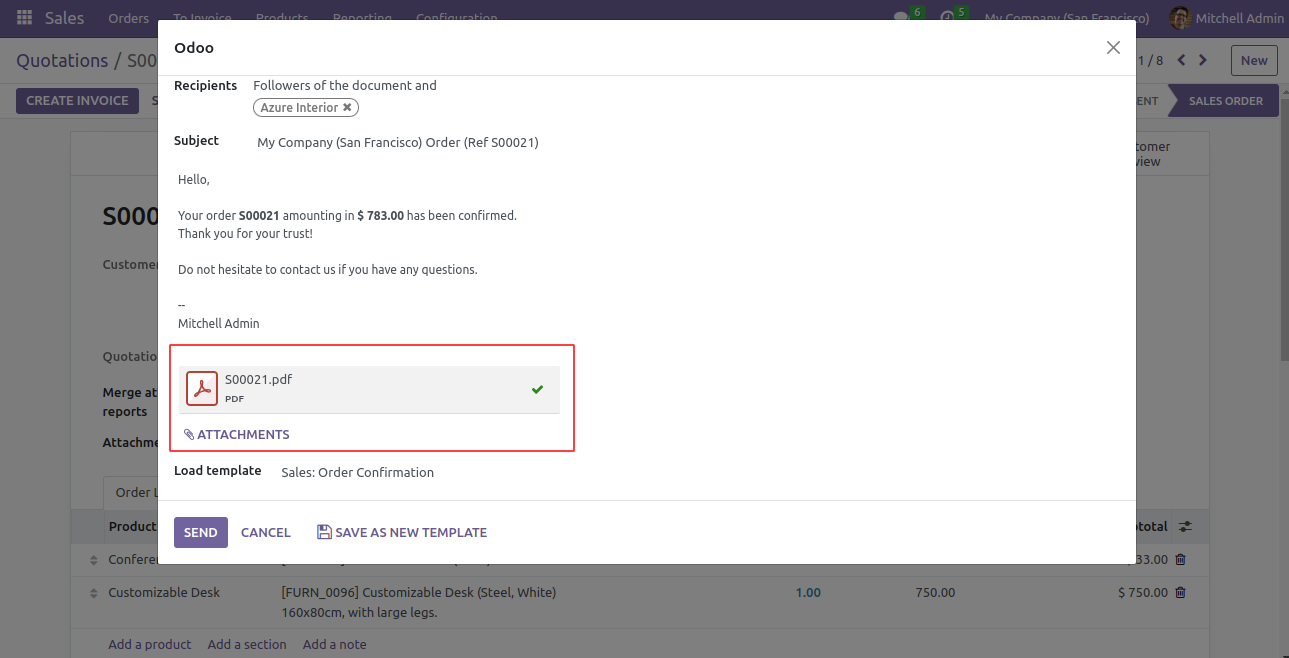This screenshot has height=658, width=1289.
Task: Close the Odoo dialog with X
Action: tap(1113, 47)
